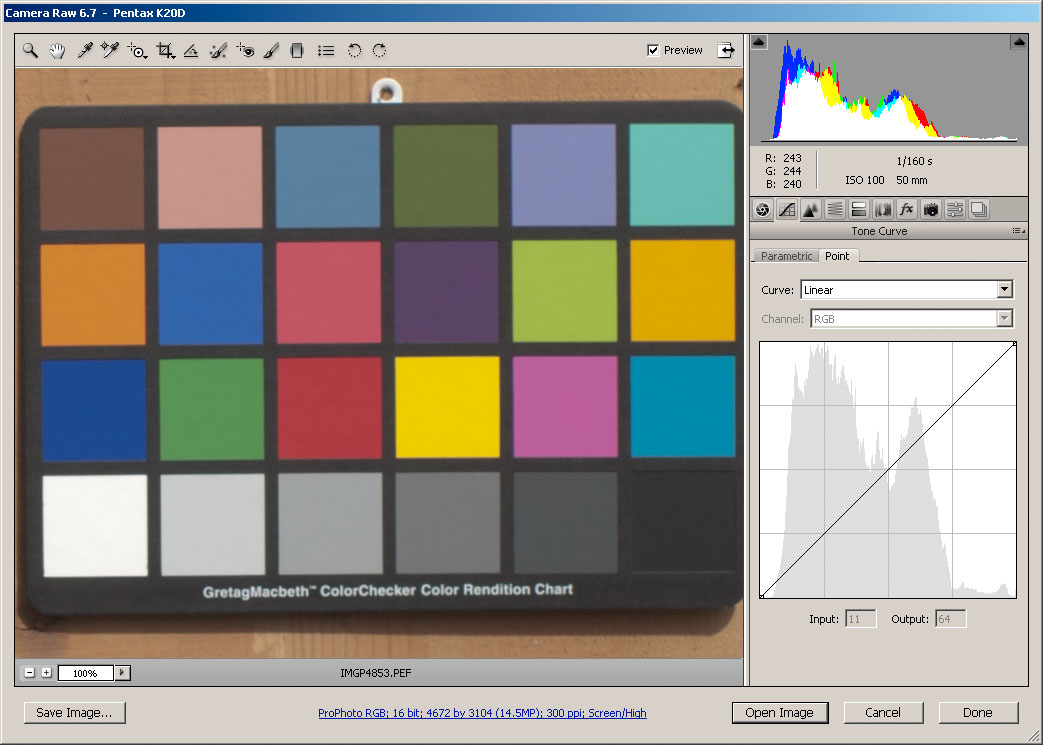This screenshot has width=1043, height=745.
Task: Select the Graduated Filter tool
Action: click(297, 51)
